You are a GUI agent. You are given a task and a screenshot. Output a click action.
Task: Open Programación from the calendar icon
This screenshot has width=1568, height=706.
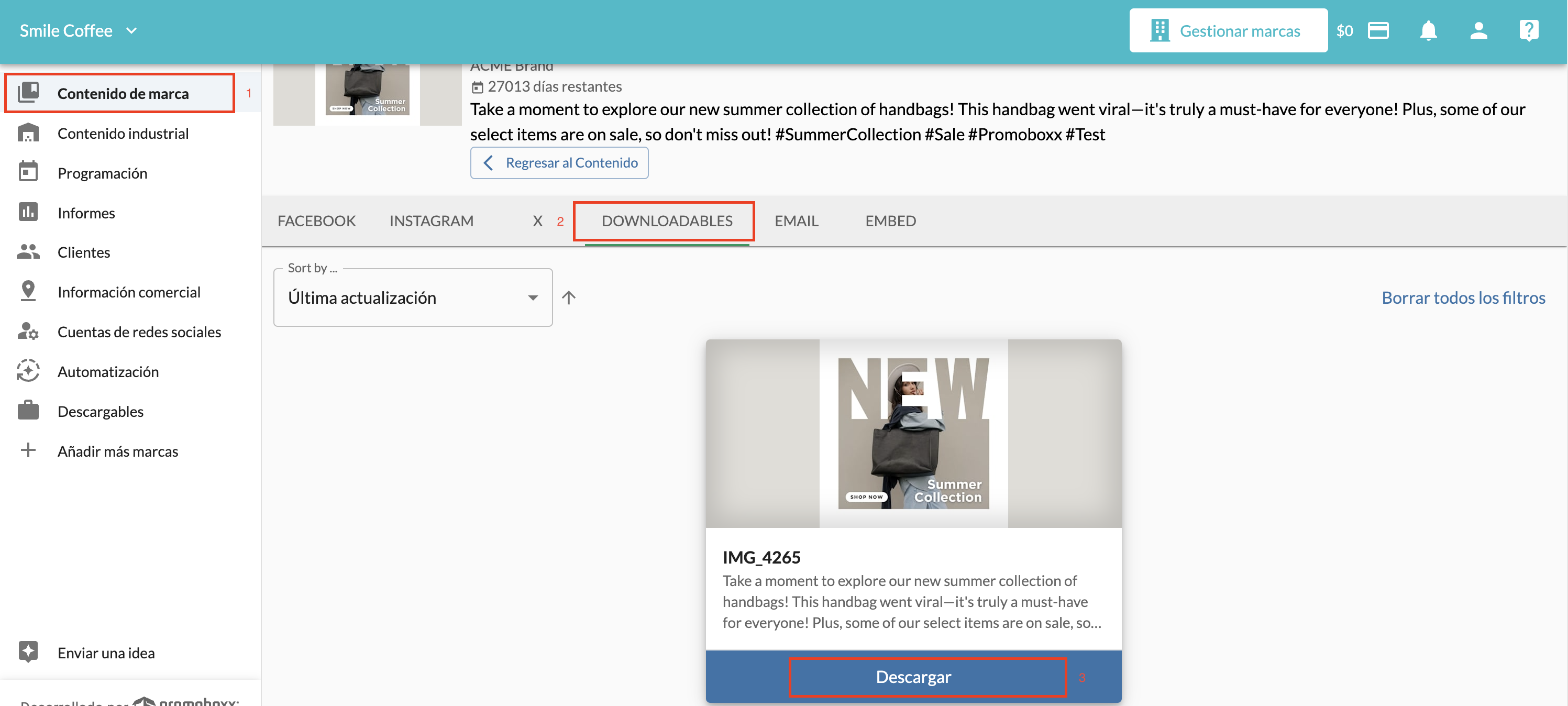(x=28, y=172)
